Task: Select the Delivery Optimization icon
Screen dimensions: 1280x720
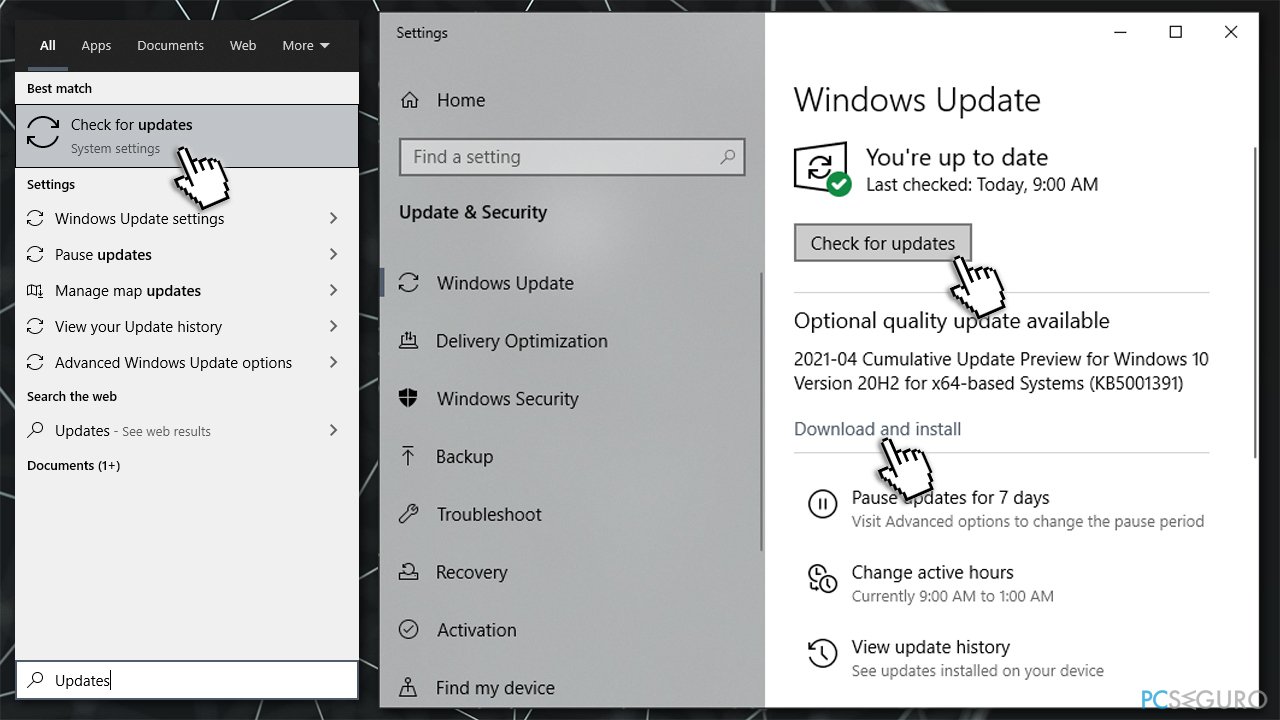Action: (x=408, y=340)
